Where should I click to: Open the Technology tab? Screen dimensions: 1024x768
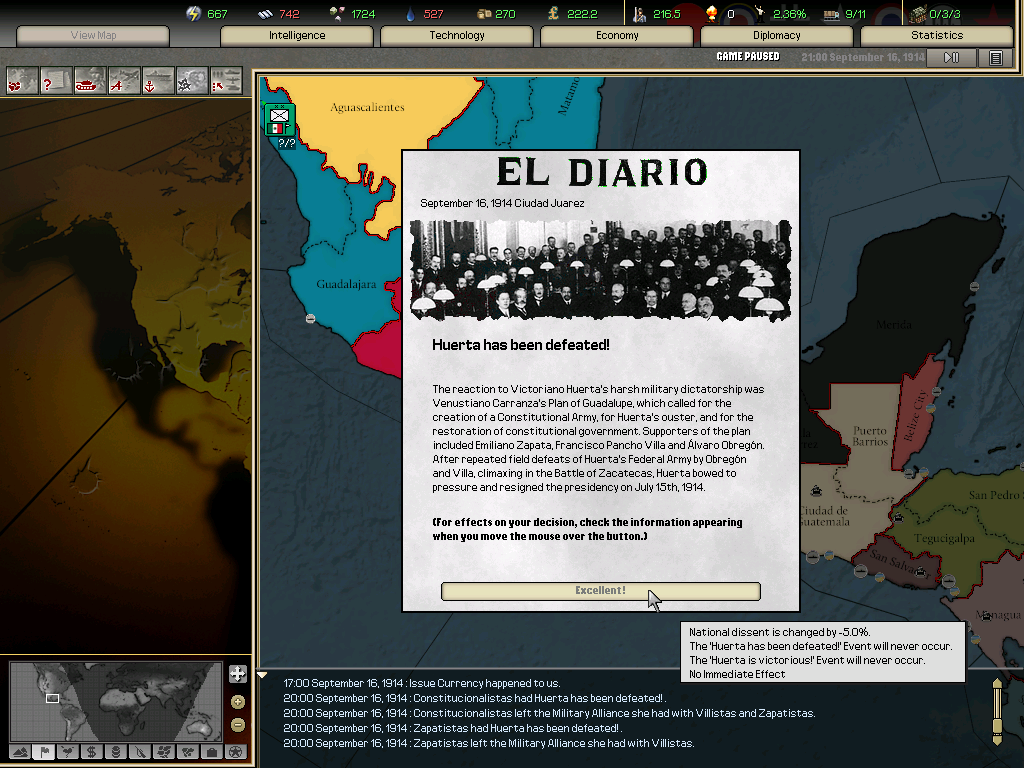point(457,35)
